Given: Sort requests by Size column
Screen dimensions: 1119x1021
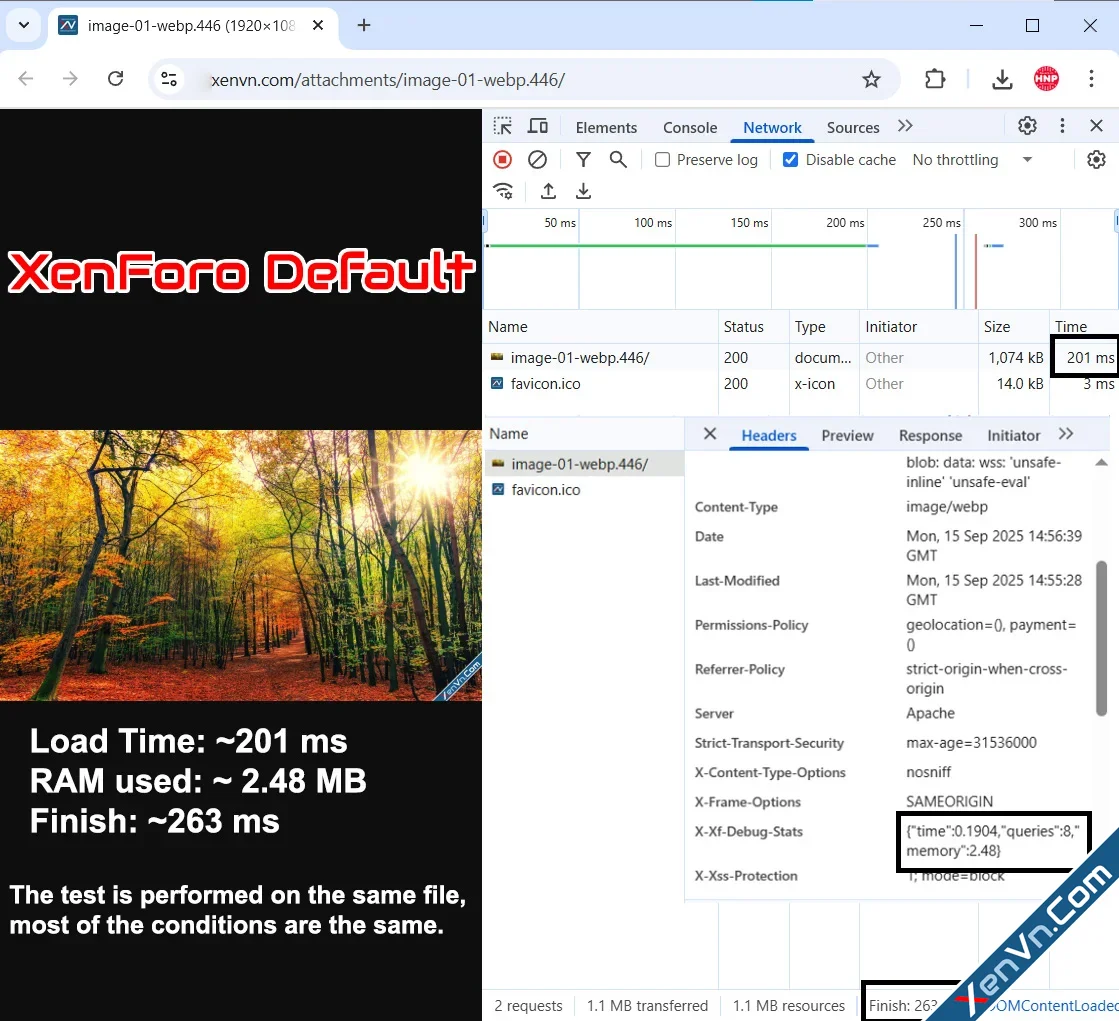Looking at the screenshot, I should [x=1013, y=327].
